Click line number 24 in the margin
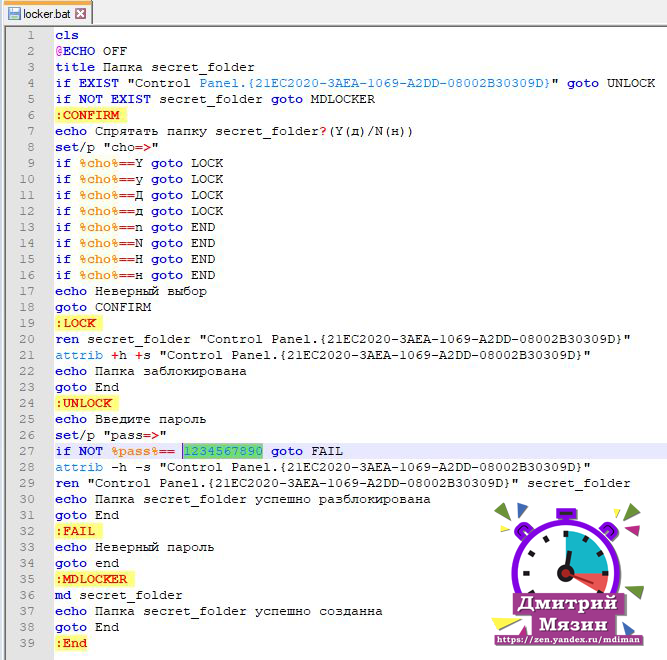This screenshot has width=667, height=660. point(27,403)
